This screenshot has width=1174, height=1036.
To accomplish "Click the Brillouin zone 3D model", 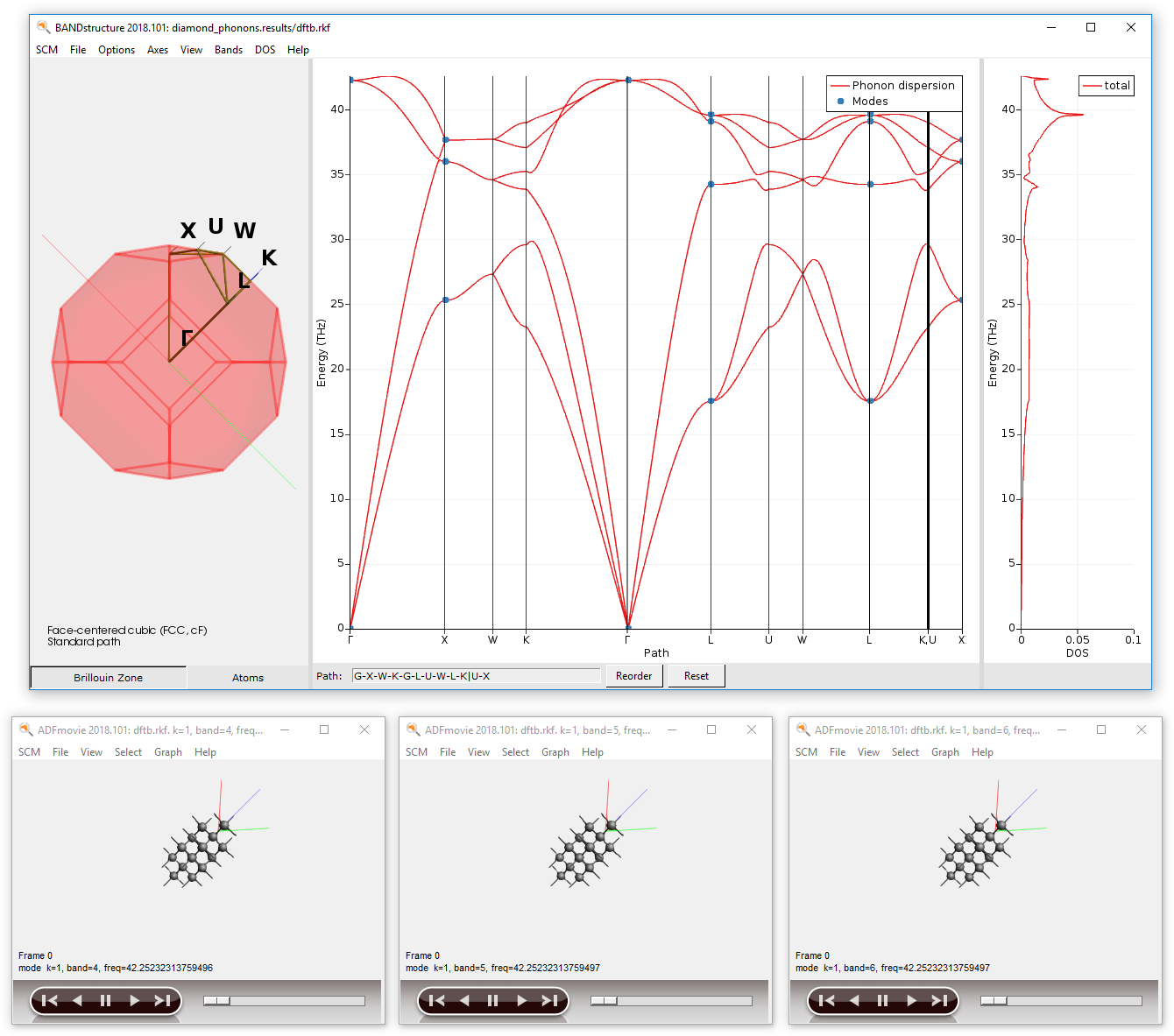I will [169, 361].
